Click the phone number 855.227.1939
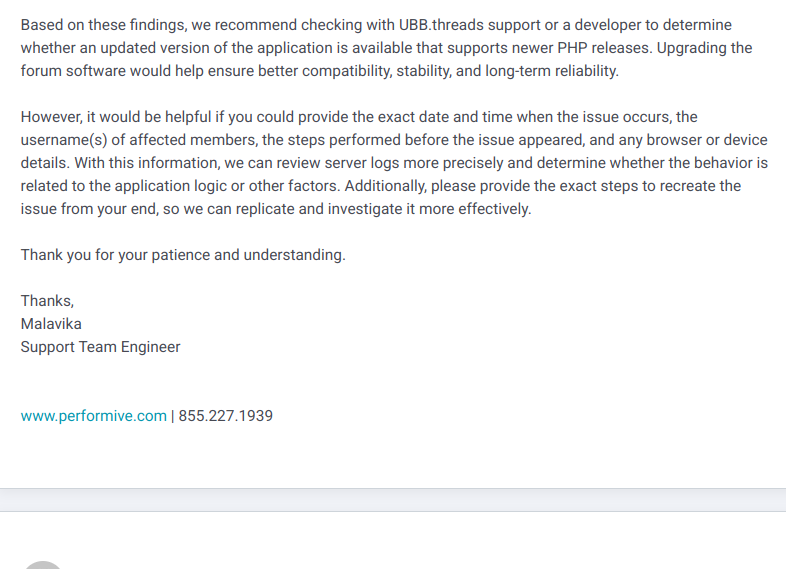Image resolution: width=786 pixels, height=569 pixels. pyautogui.click(x=225, y=416)
